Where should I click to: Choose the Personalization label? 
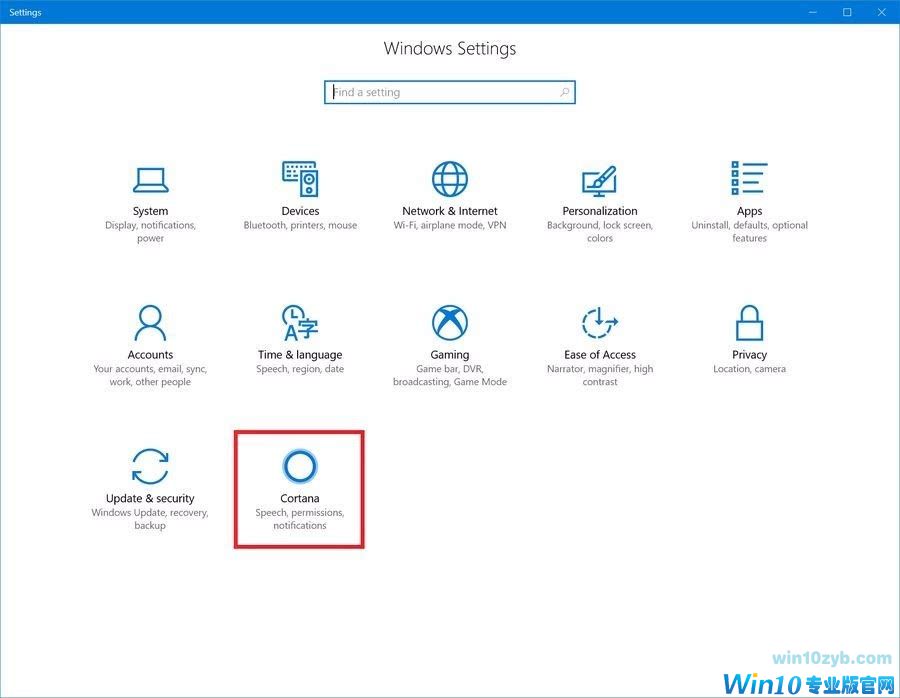click(x=600, y=211)
